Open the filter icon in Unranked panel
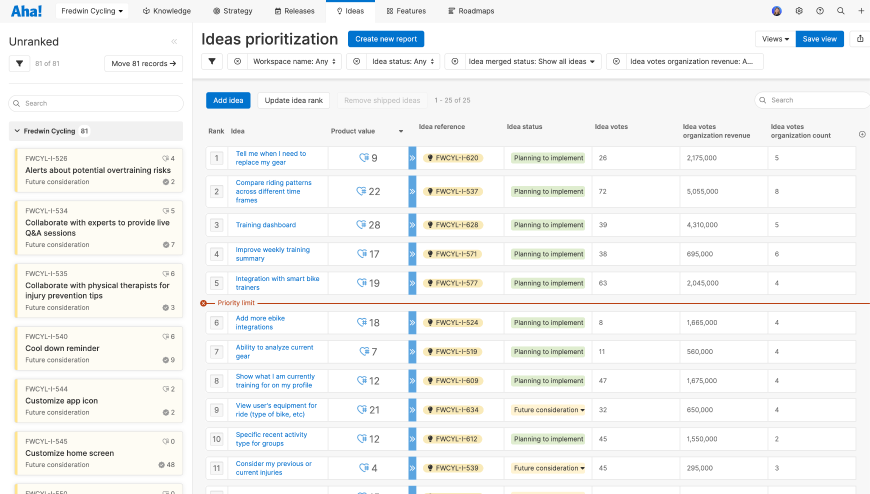Screen dimensions: 870x494 19,64
